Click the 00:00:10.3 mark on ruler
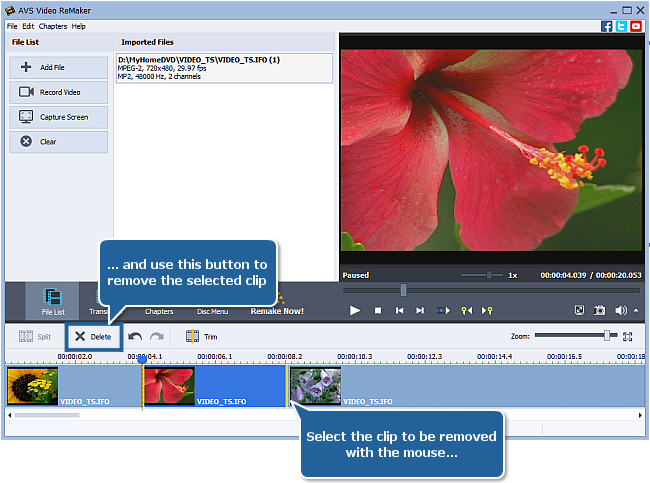Viewport: 650px width, 483px height. (354, 357)
